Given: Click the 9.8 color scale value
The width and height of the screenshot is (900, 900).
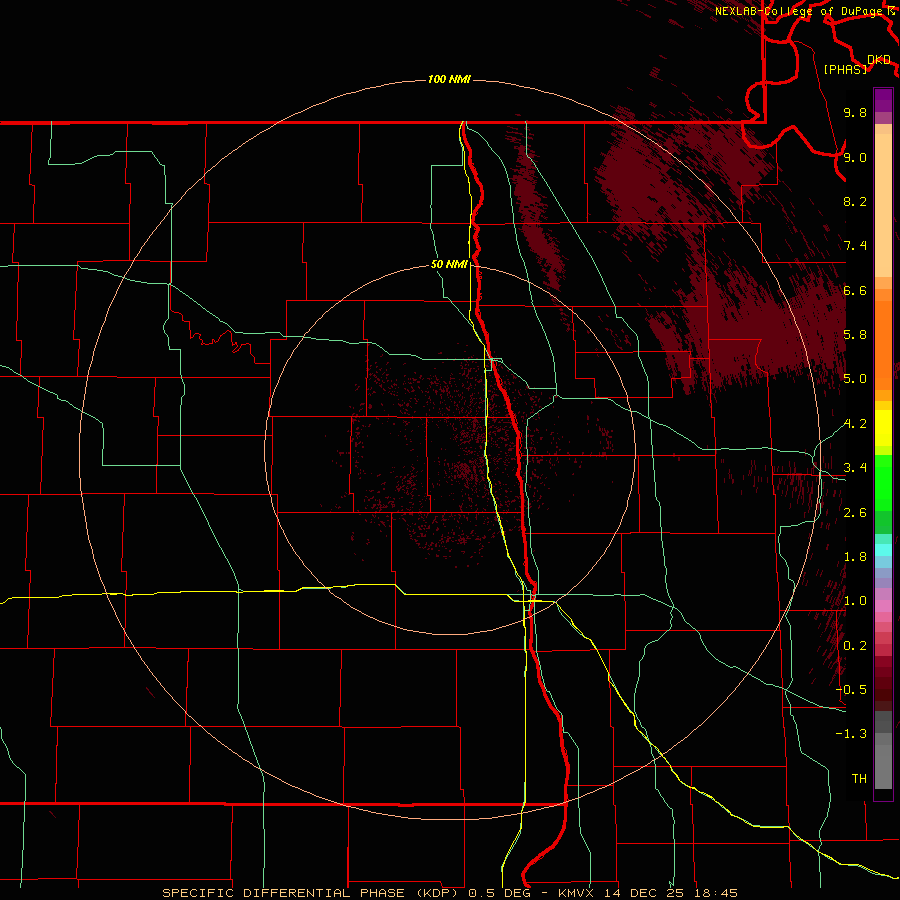Looking at the screenshot, I should click(x=855, y=112).
